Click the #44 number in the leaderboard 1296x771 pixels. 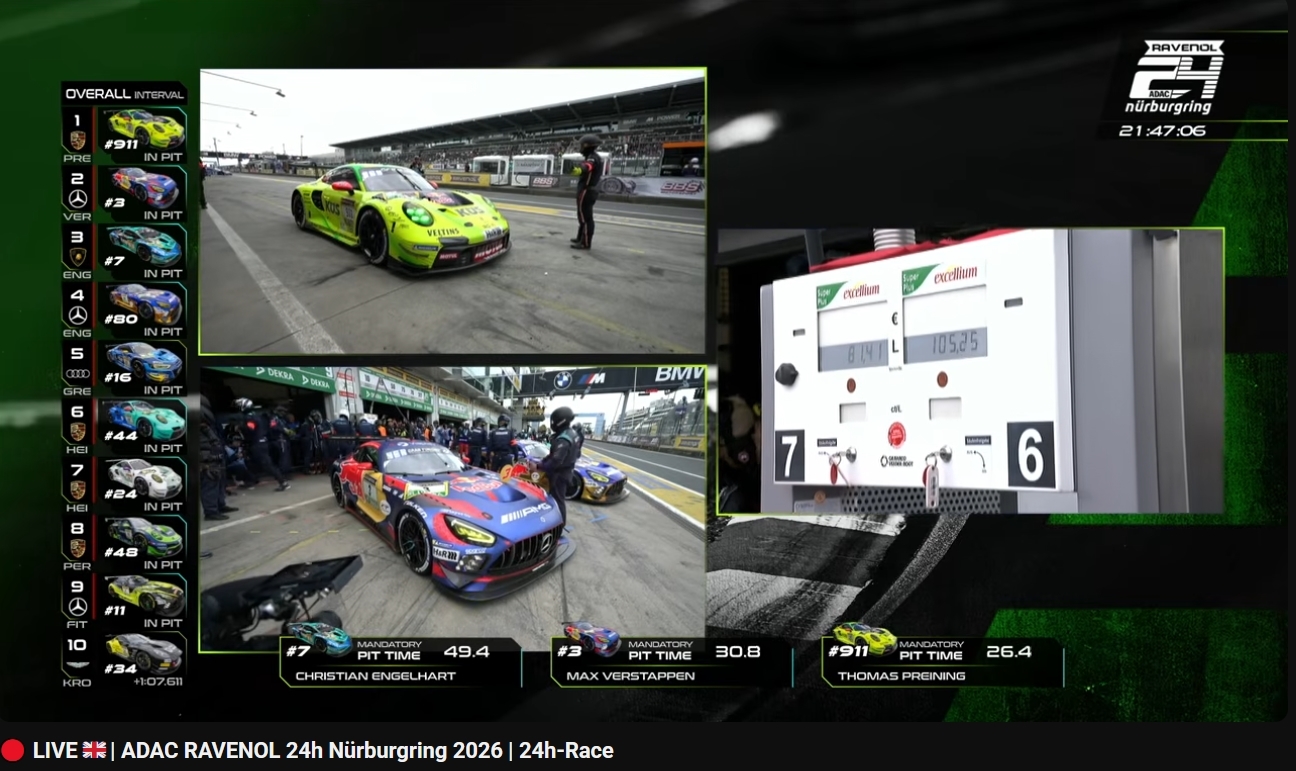click(119, 436)
